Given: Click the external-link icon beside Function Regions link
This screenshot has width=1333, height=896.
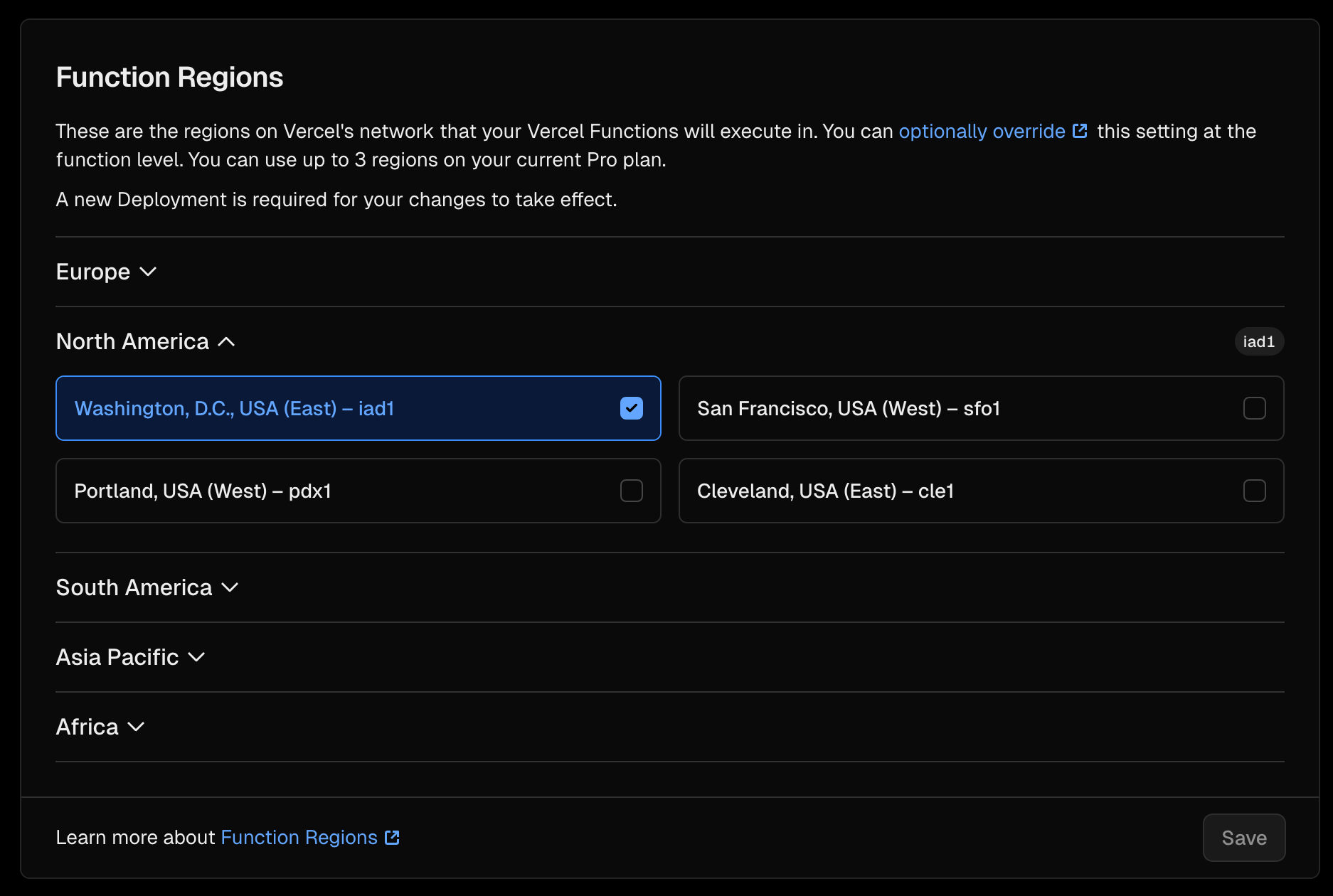Looking at the screenshot, I should point(392,838).
